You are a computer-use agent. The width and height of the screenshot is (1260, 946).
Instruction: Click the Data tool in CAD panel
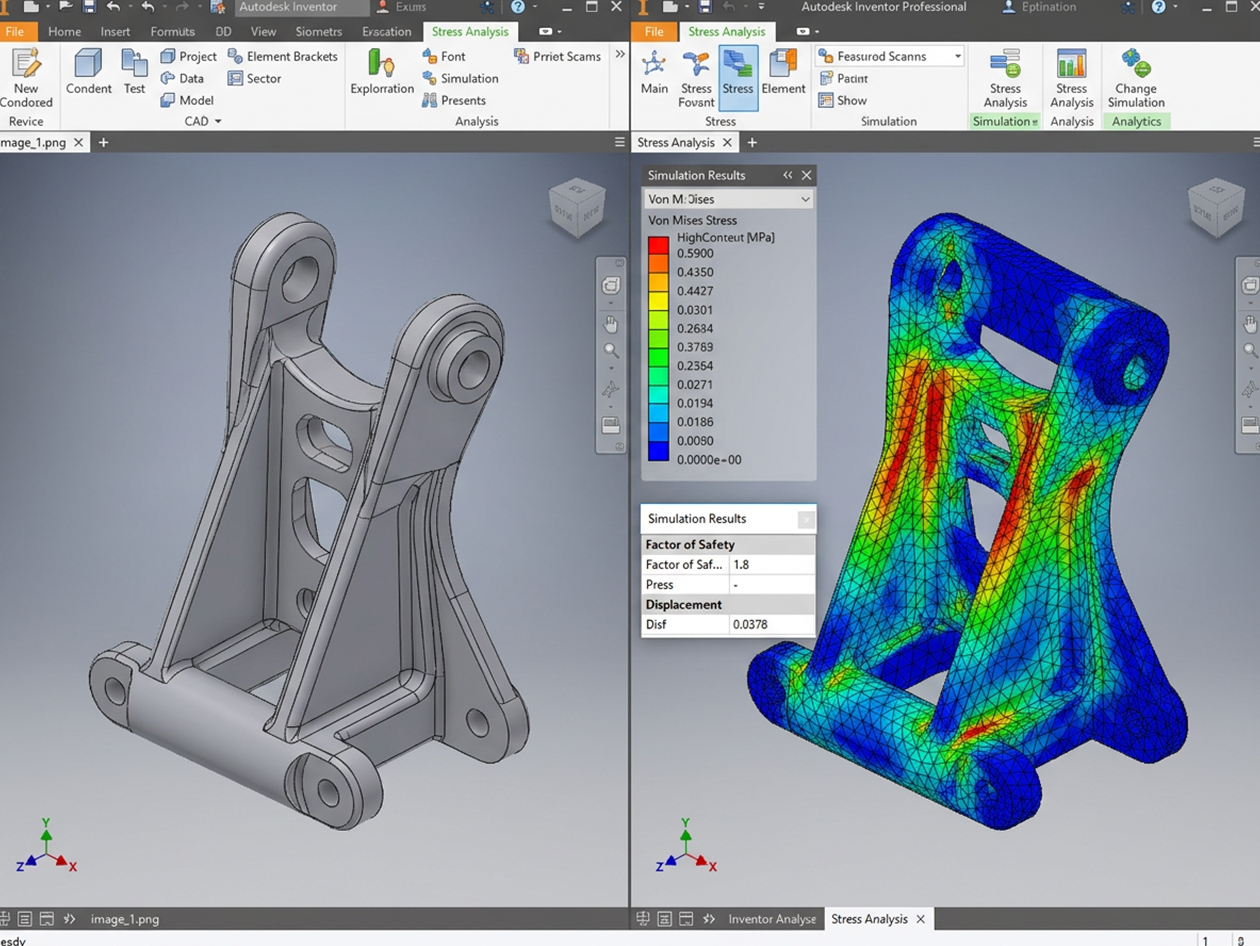[x=182, y=78]
